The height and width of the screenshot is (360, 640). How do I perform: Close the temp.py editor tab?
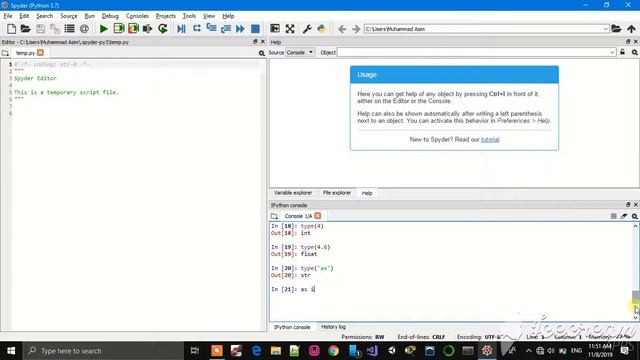pyautogui.click(x=40, y=53)
